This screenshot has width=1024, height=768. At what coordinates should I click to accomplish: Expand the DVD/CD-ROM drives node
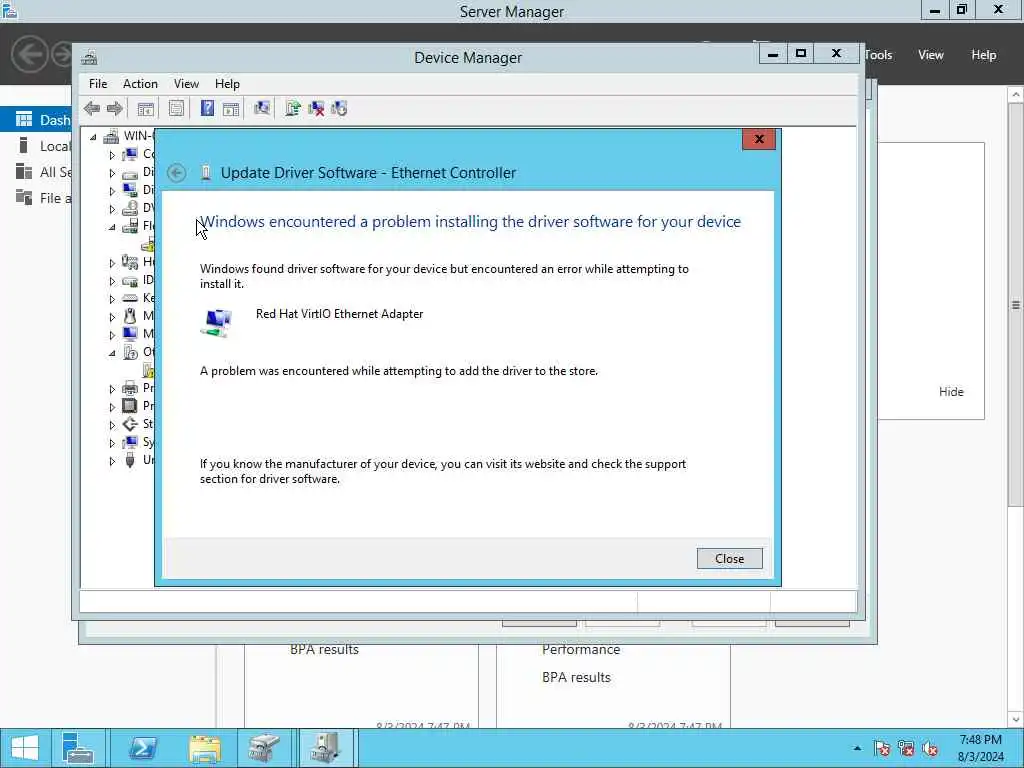(112, 209)
